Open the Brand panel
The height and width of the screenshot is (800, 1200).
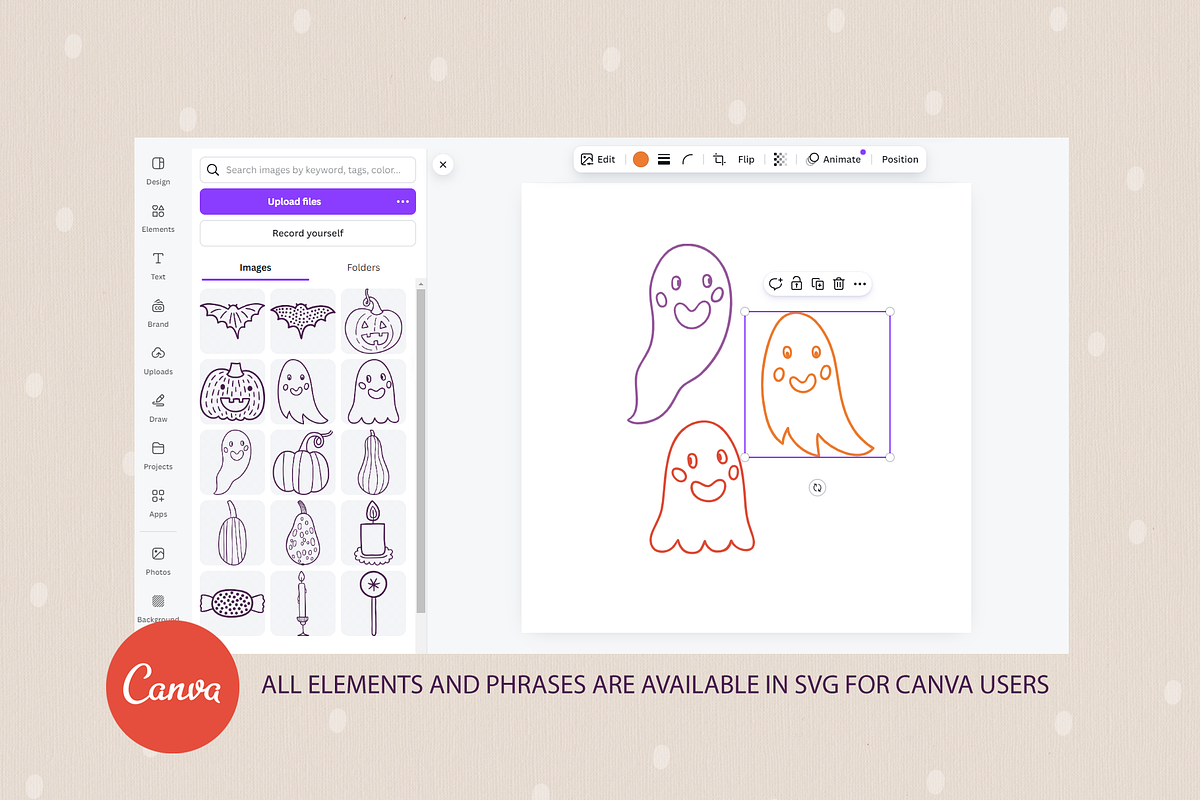pyautogui.click(x=158, y=312)
